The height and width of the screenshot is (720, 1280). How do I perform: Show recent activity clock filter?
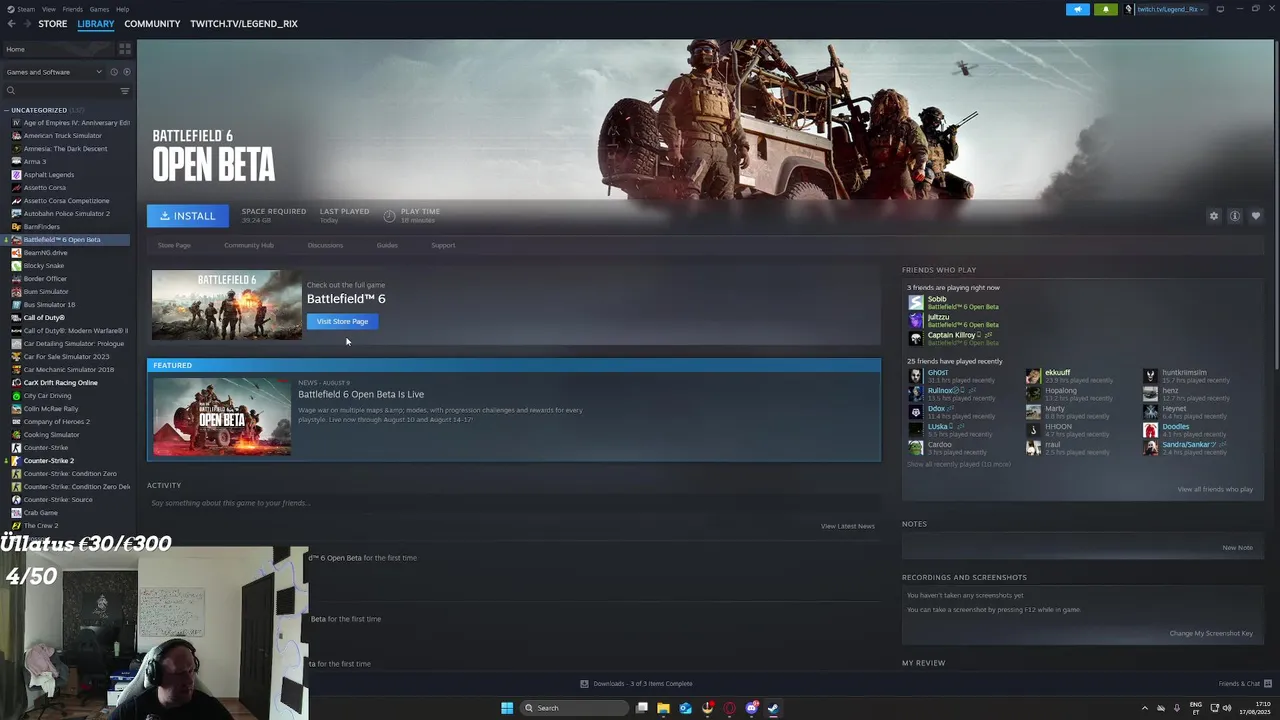click(114, 72)
